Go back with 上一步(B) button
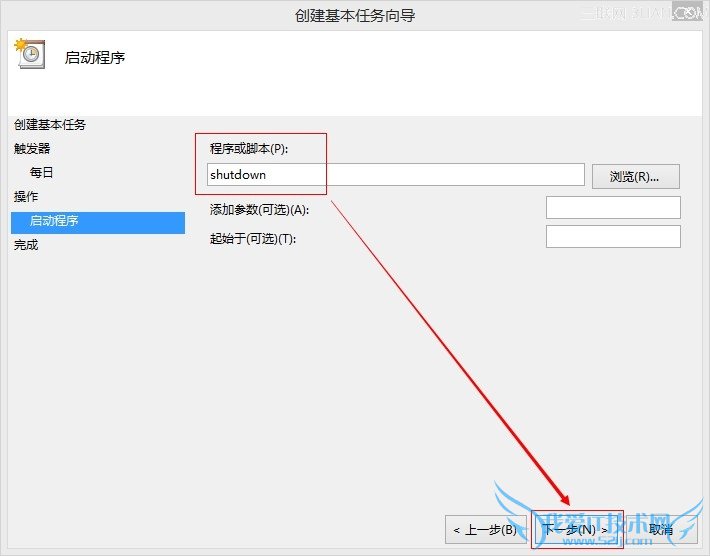This screenshot has height=556, width=710. 486,529
